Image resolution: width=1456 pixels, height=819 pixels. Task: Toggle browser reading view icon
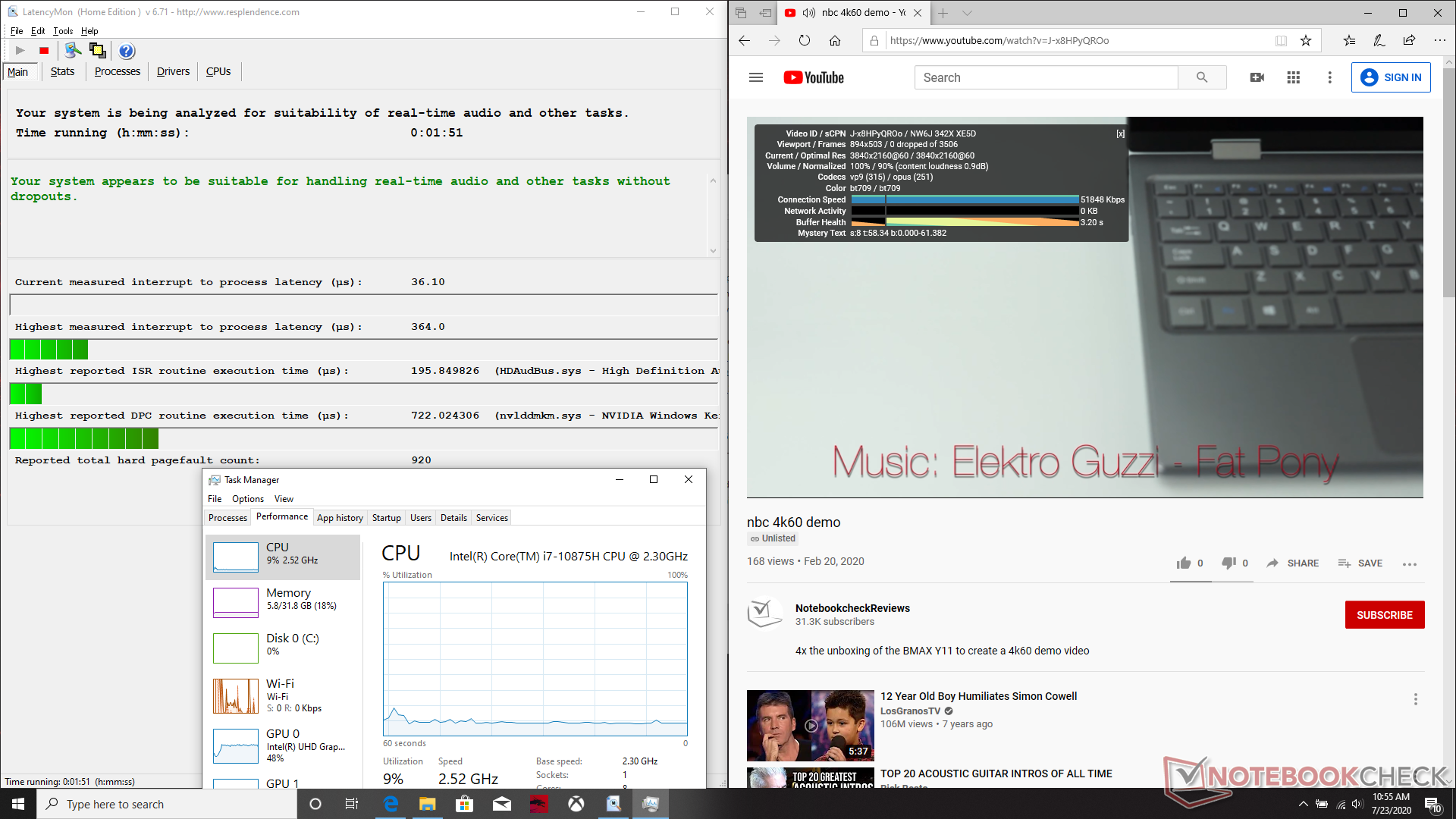[x=1281, y=40]
